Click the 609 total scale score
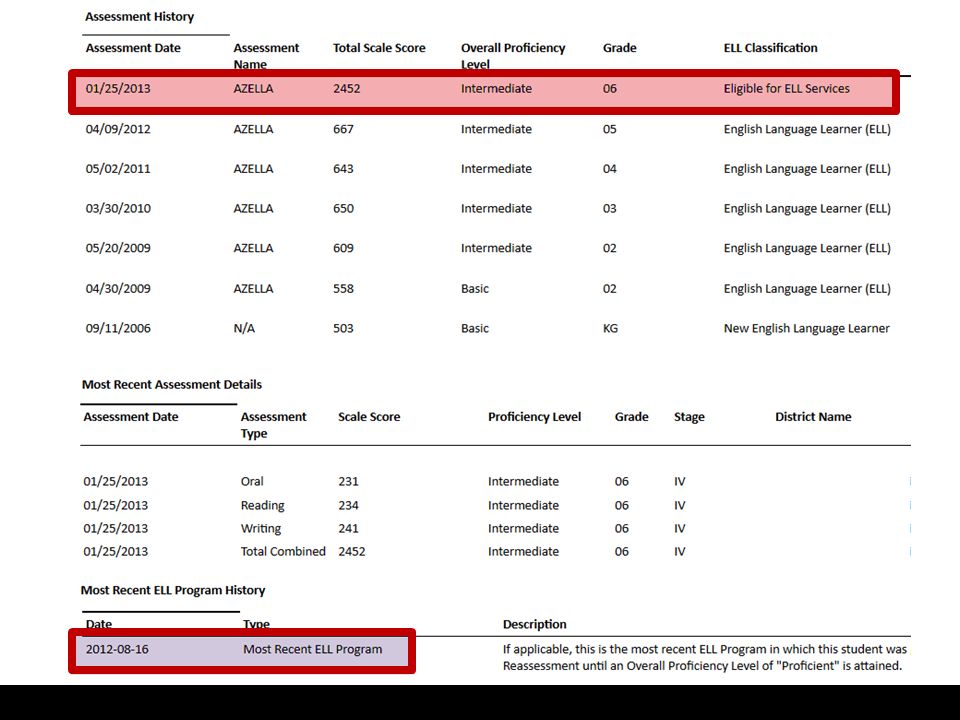Viewport: 960px width, 720px height. pos(343,249)
